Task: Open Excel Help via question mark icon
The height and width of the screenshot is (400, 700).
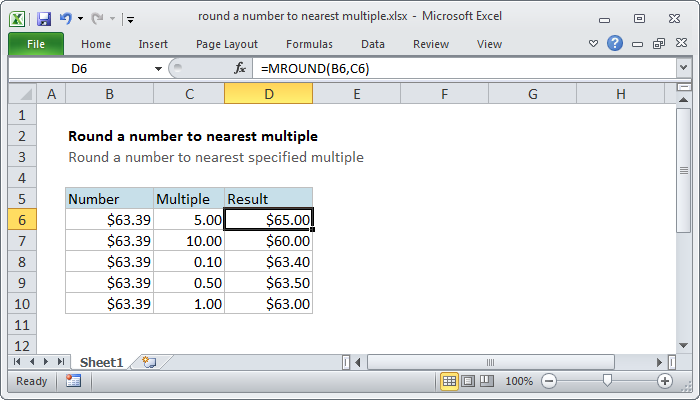Action: click(614, 44)
